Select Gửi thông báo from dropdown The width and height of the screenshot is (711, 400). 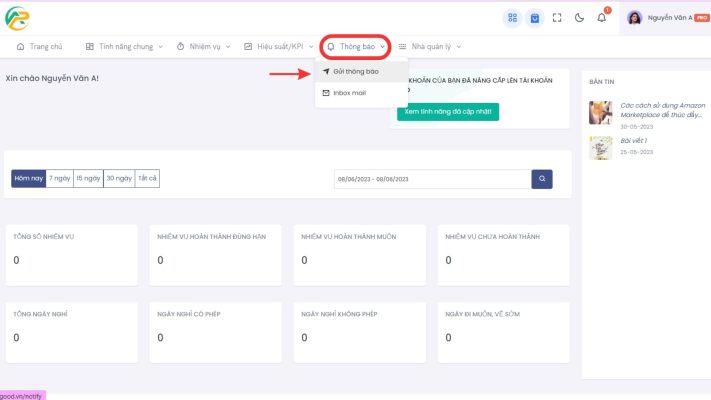pos(361,71)
